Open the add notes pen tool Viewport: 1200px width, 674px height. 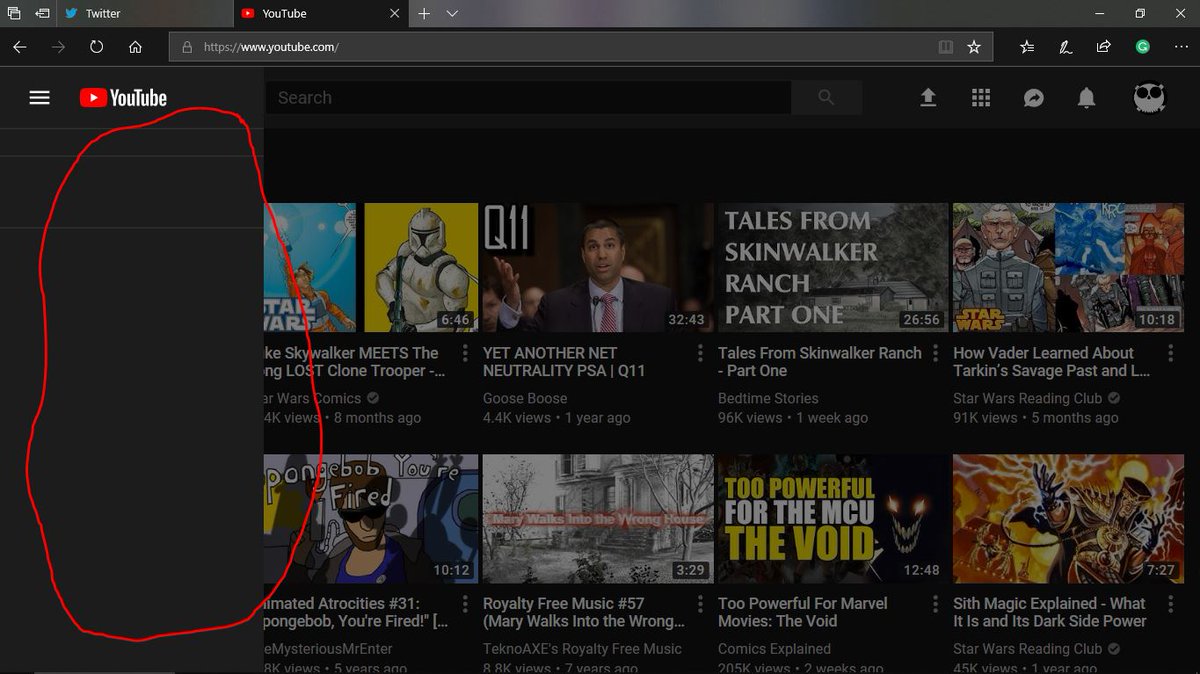1066,47
